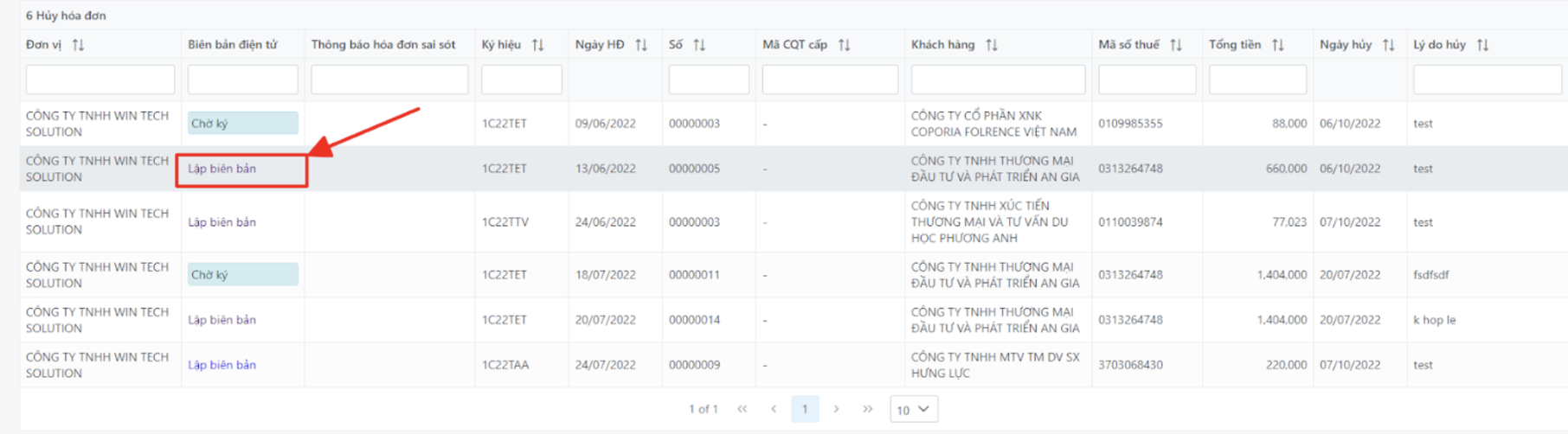
Task: Sort table by Đơn vị column icon
Action: [78, 45]
